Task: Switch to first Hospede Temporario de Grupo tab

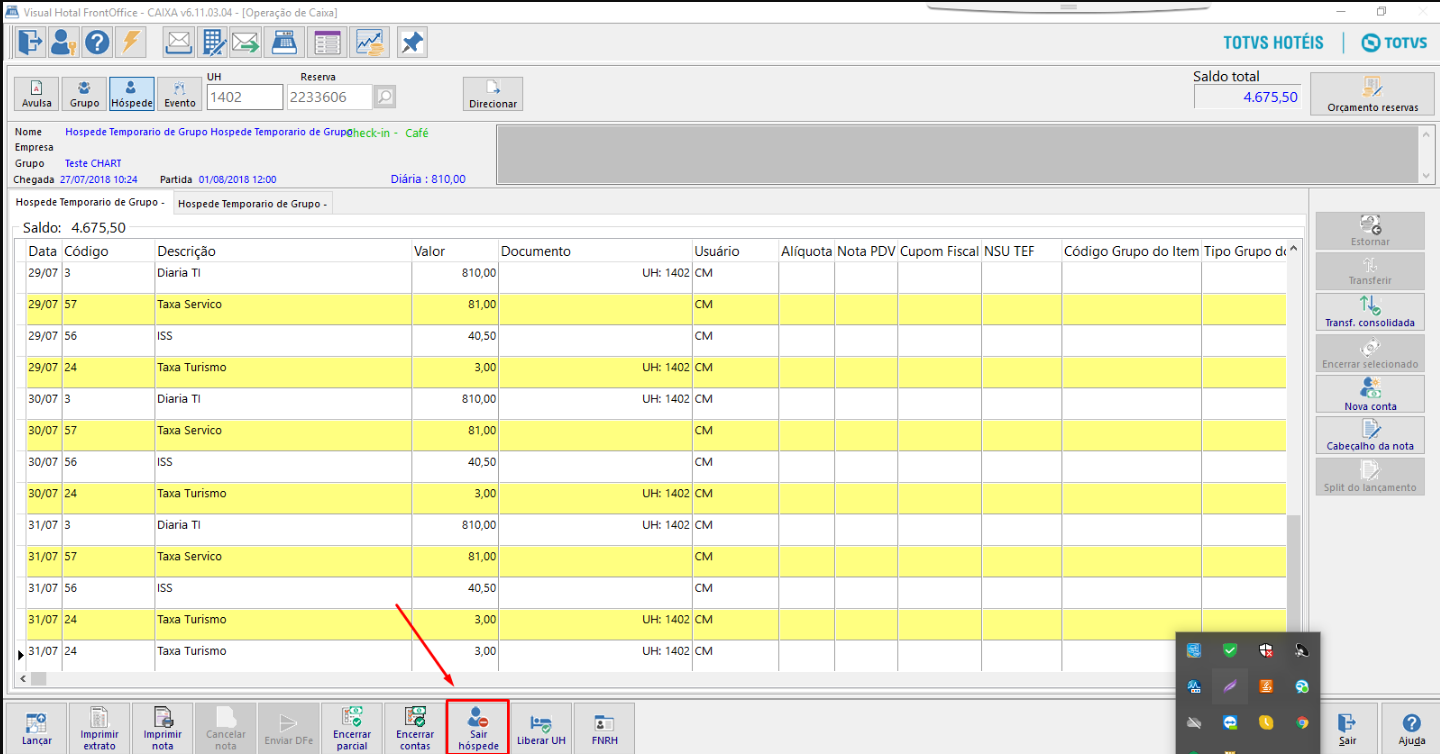Action: [90, 202]
